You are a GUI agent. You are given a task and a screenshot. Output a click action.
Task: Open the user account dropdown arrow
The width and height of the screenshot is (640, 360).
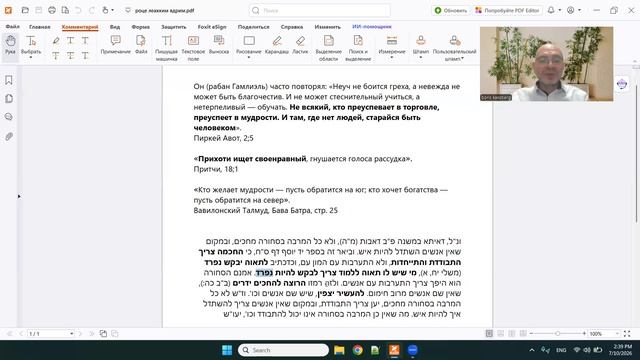pos(579,10)
